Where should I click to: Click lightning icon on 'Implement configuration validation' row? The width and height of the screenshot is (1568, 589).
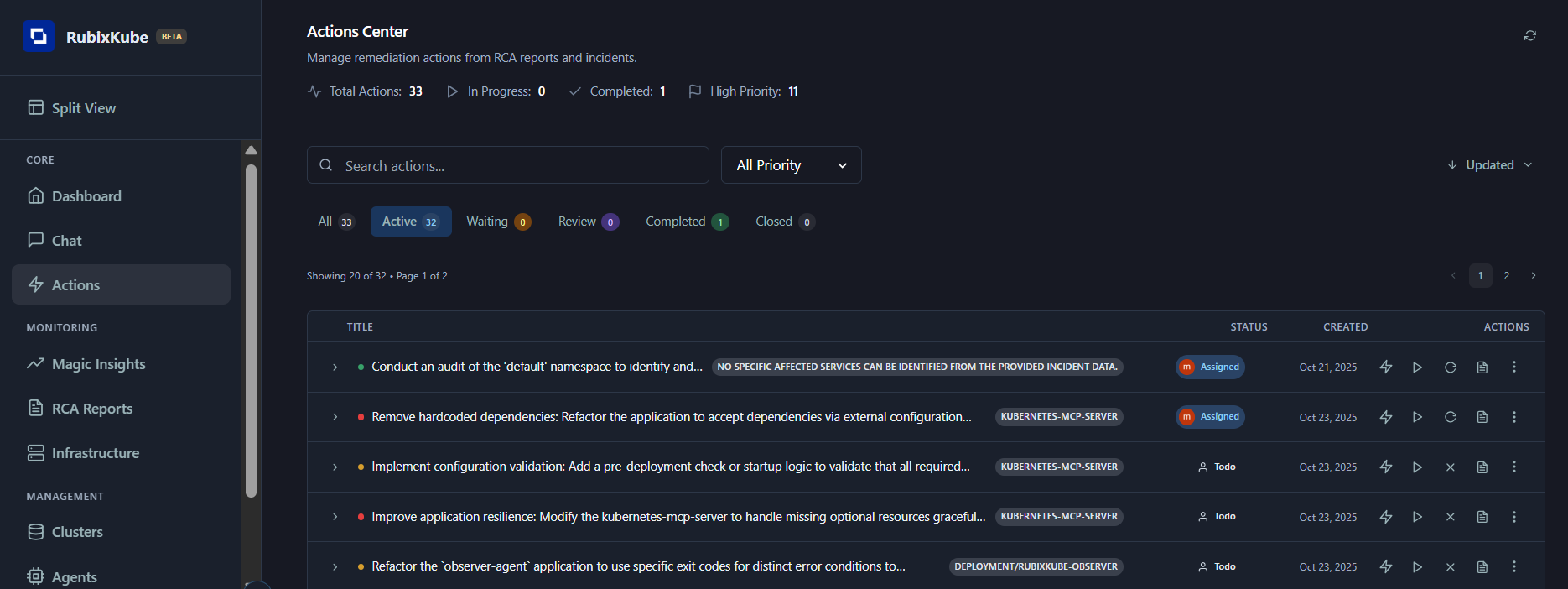tap(1386, 467)
